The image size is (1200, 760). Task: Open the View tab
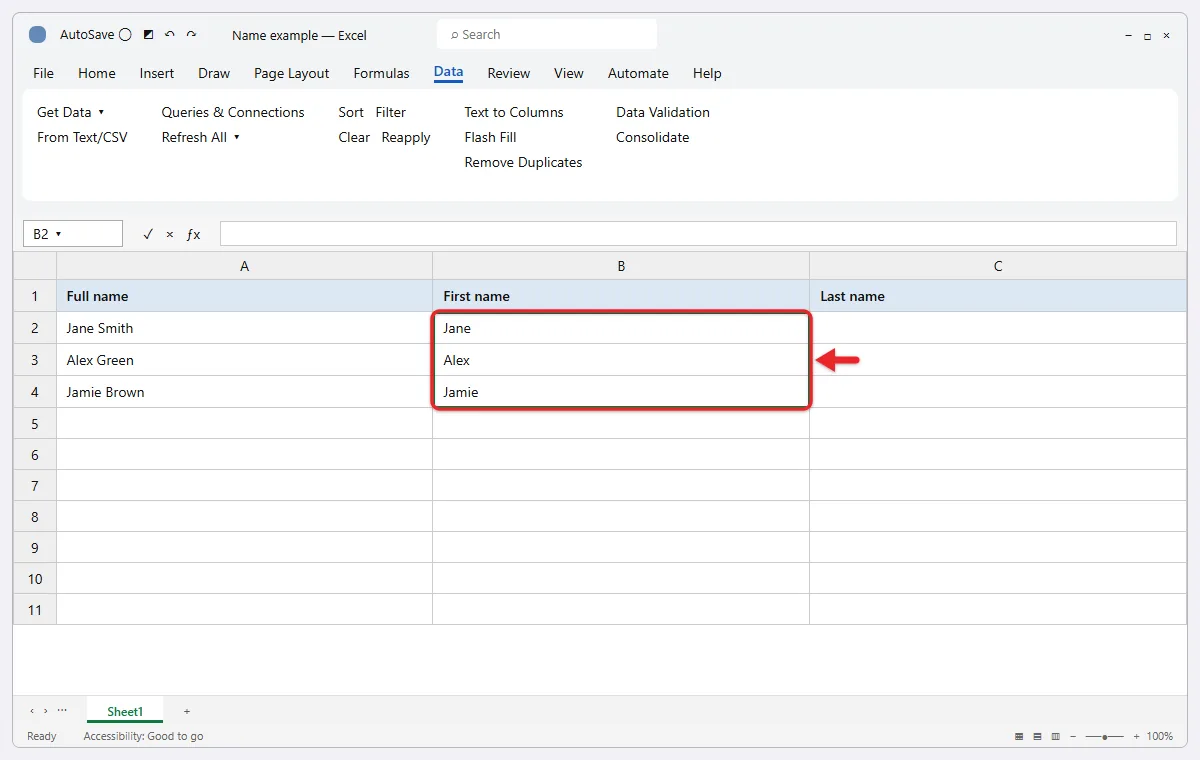(x=569, y=73)
